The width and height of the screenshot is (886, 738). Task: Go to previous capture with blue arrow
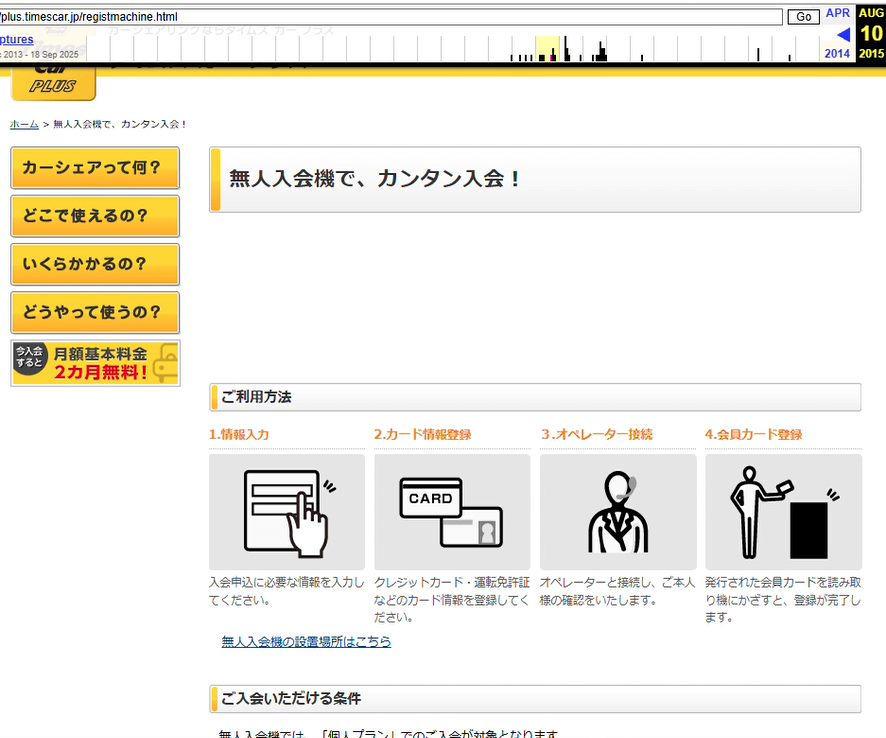pos(843,35)
